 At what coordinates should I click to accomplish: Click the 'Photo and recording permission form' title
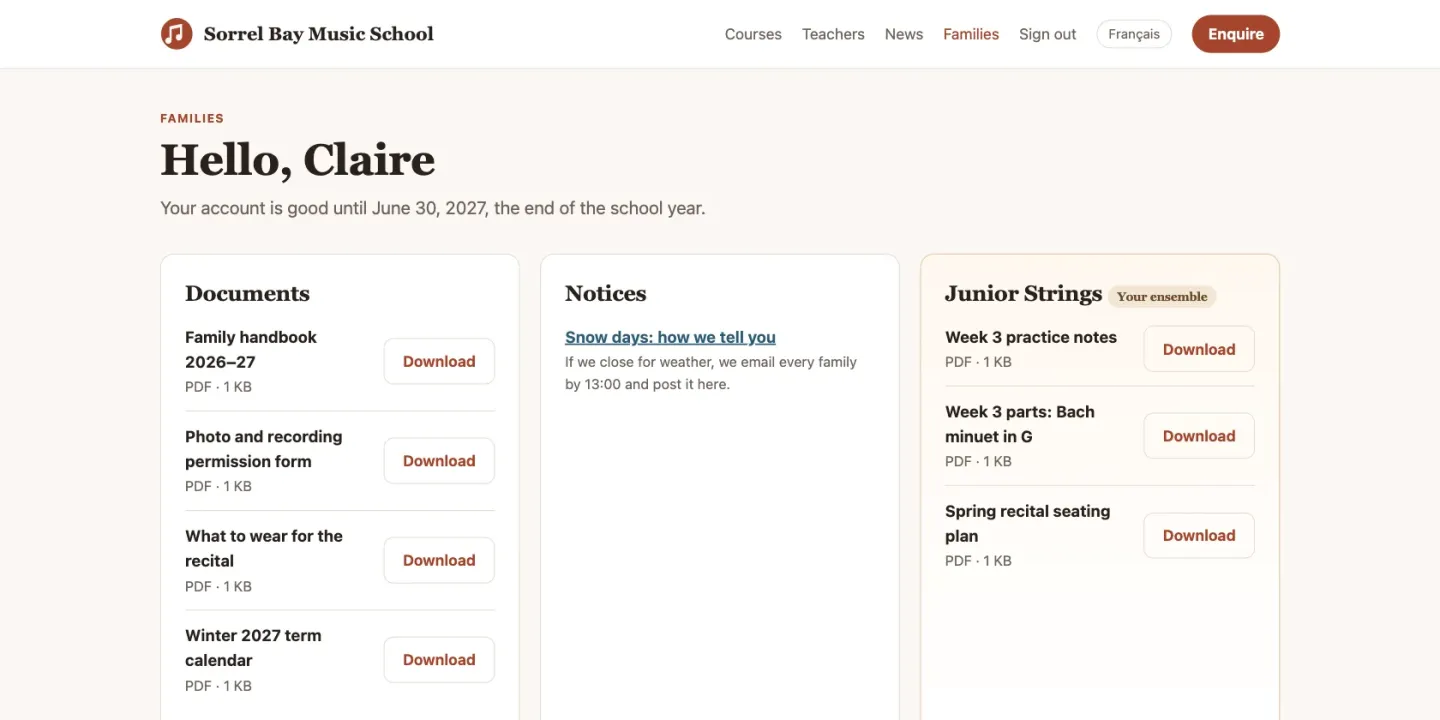tap(264, 449)
